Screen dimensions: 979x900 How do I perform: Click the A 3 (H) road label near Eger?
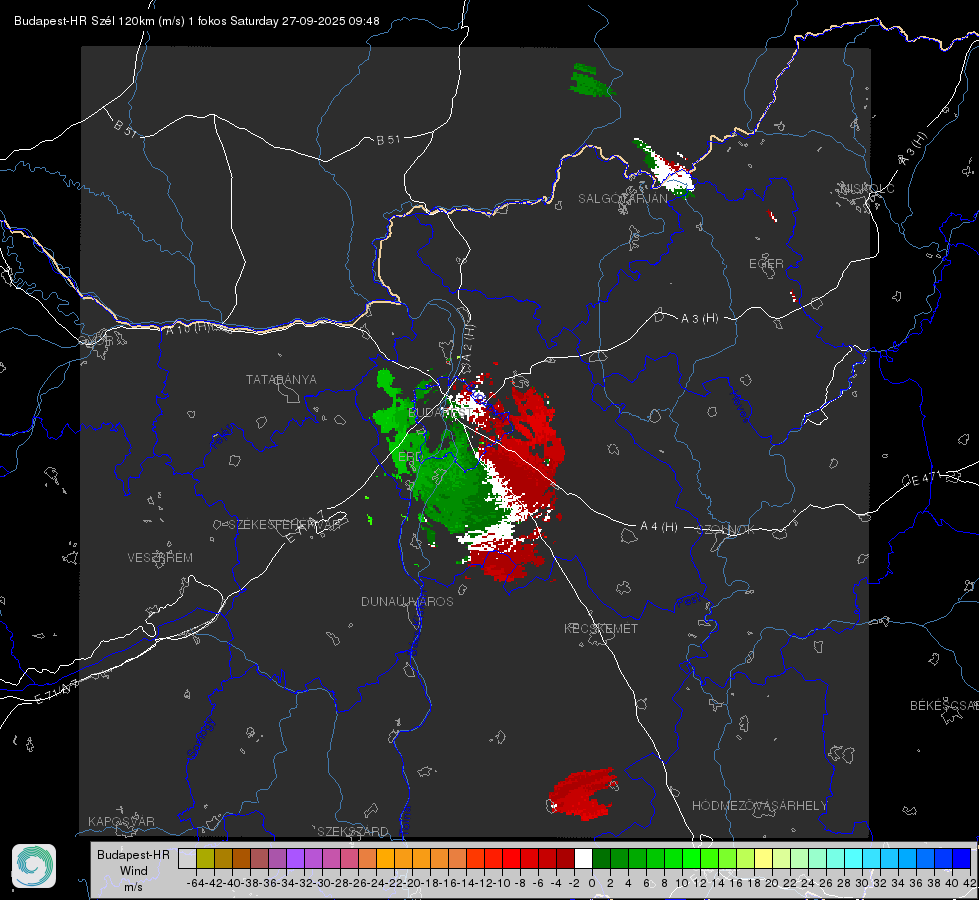click(699, 319)
